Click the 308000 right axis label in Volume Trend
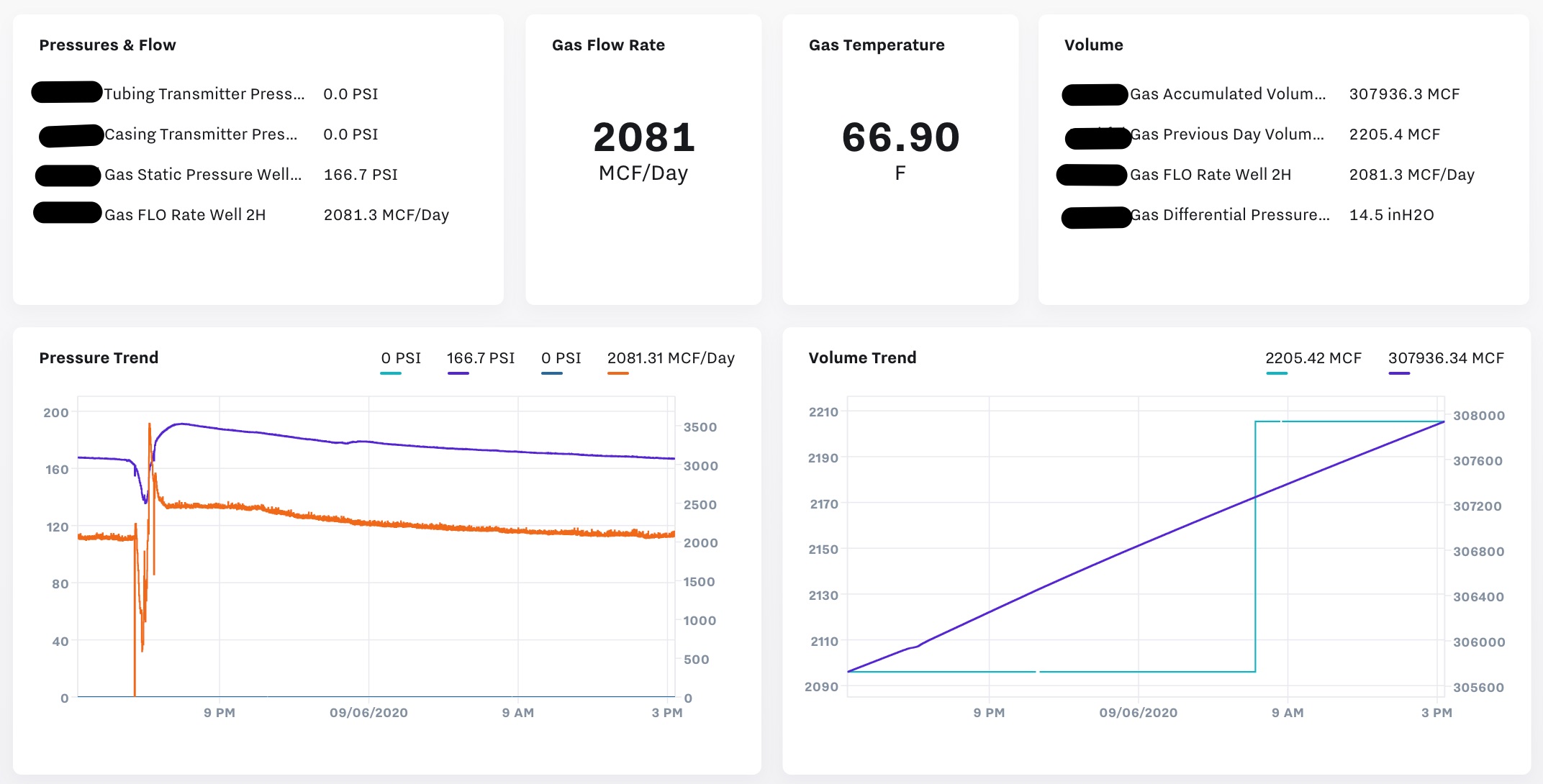1543x784 pixels. (x=1479, y=416)
